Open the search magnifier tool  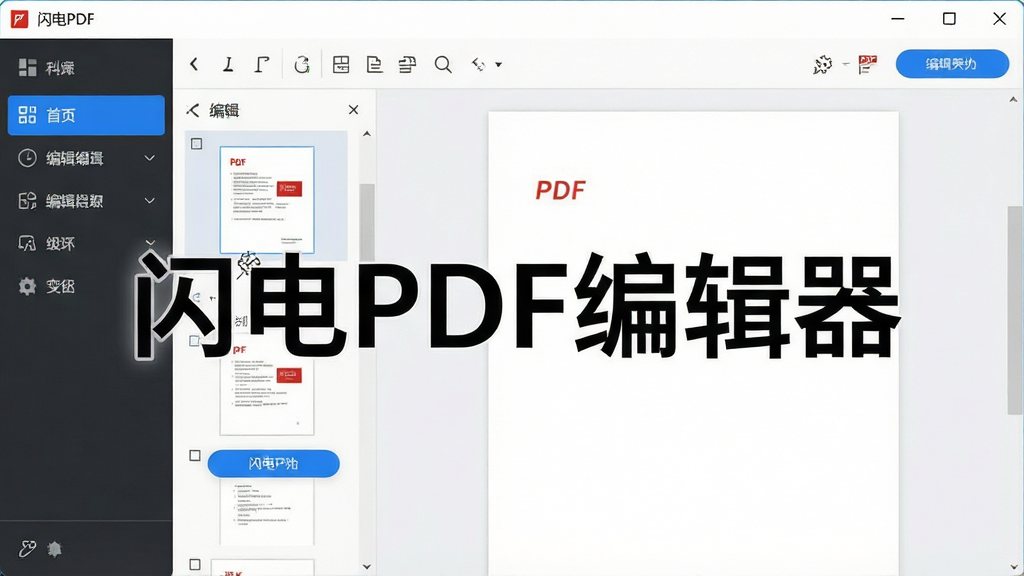[x=443, y=64]
